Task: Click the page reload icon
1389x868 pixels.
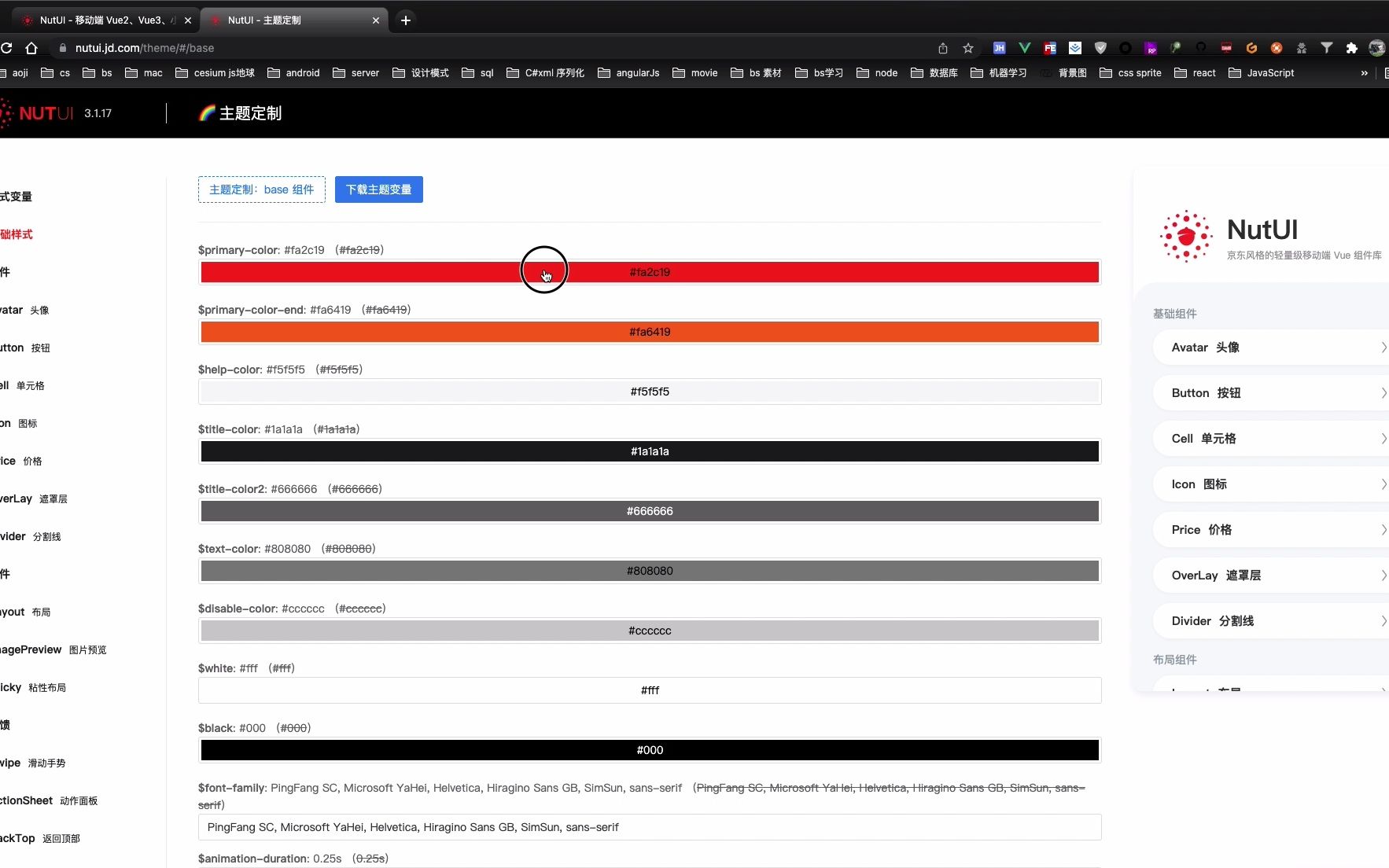Action: [x=6, y=48]
